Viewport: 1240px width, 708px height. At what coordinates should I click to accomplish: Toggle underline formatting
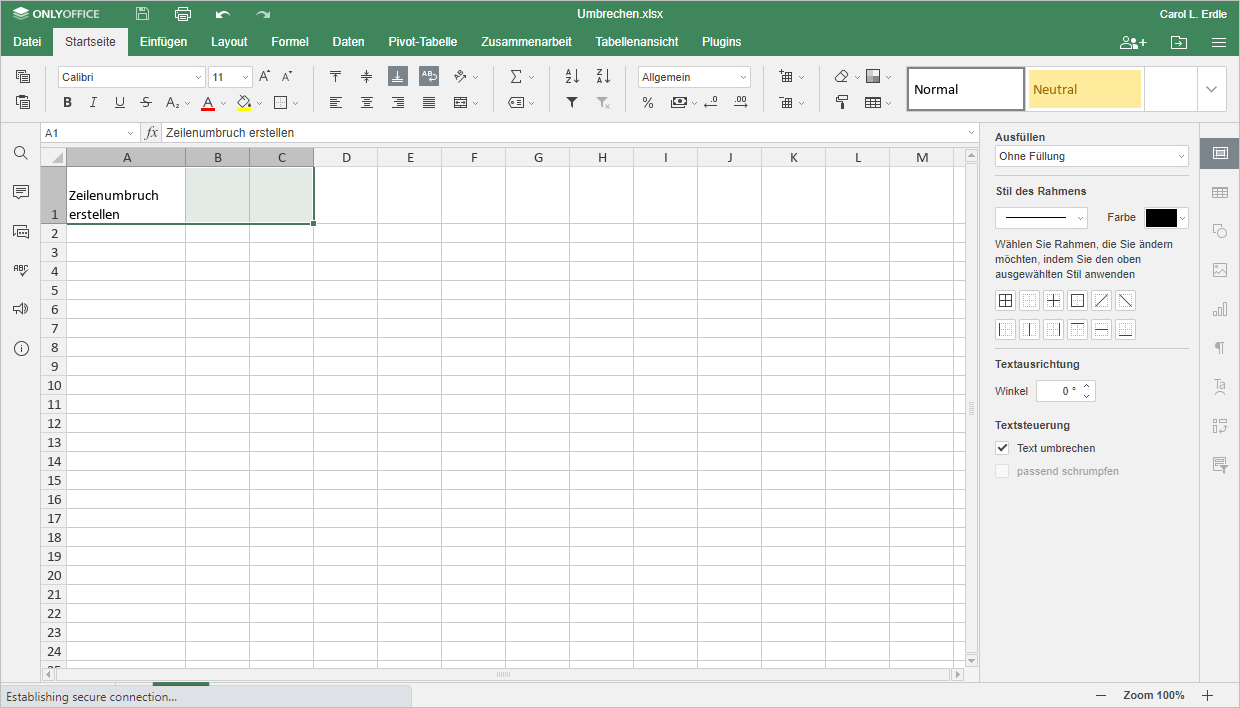(120, 102)
